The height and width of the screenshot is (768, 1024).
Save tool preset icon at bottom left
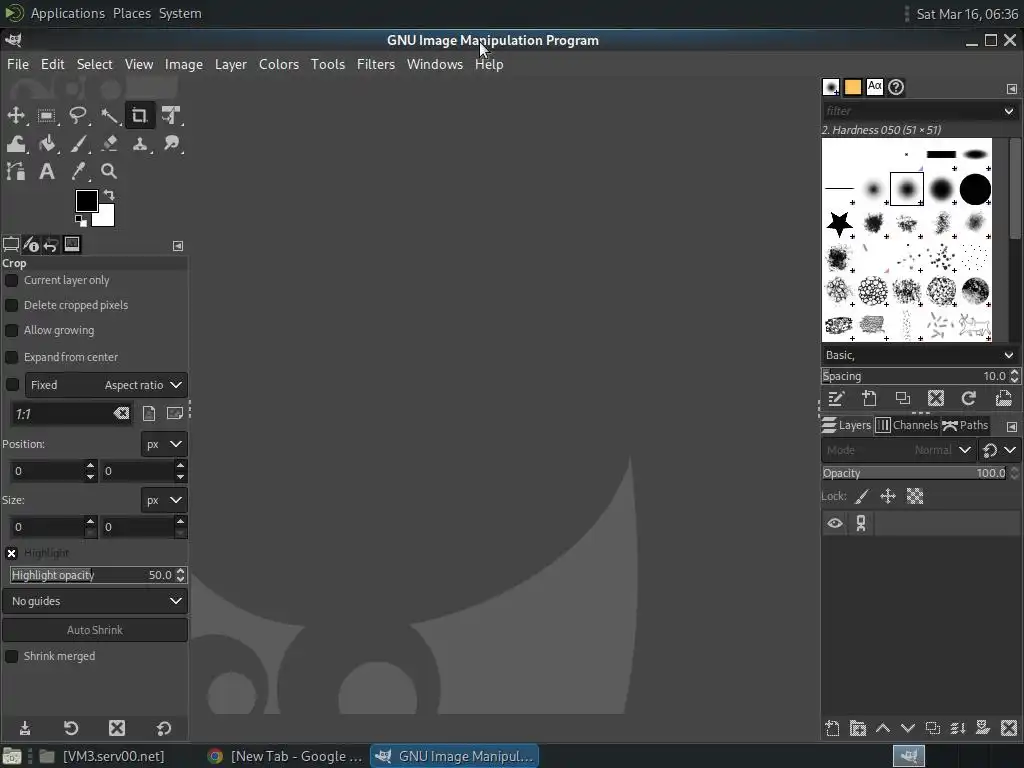click(x=25, y=728)
